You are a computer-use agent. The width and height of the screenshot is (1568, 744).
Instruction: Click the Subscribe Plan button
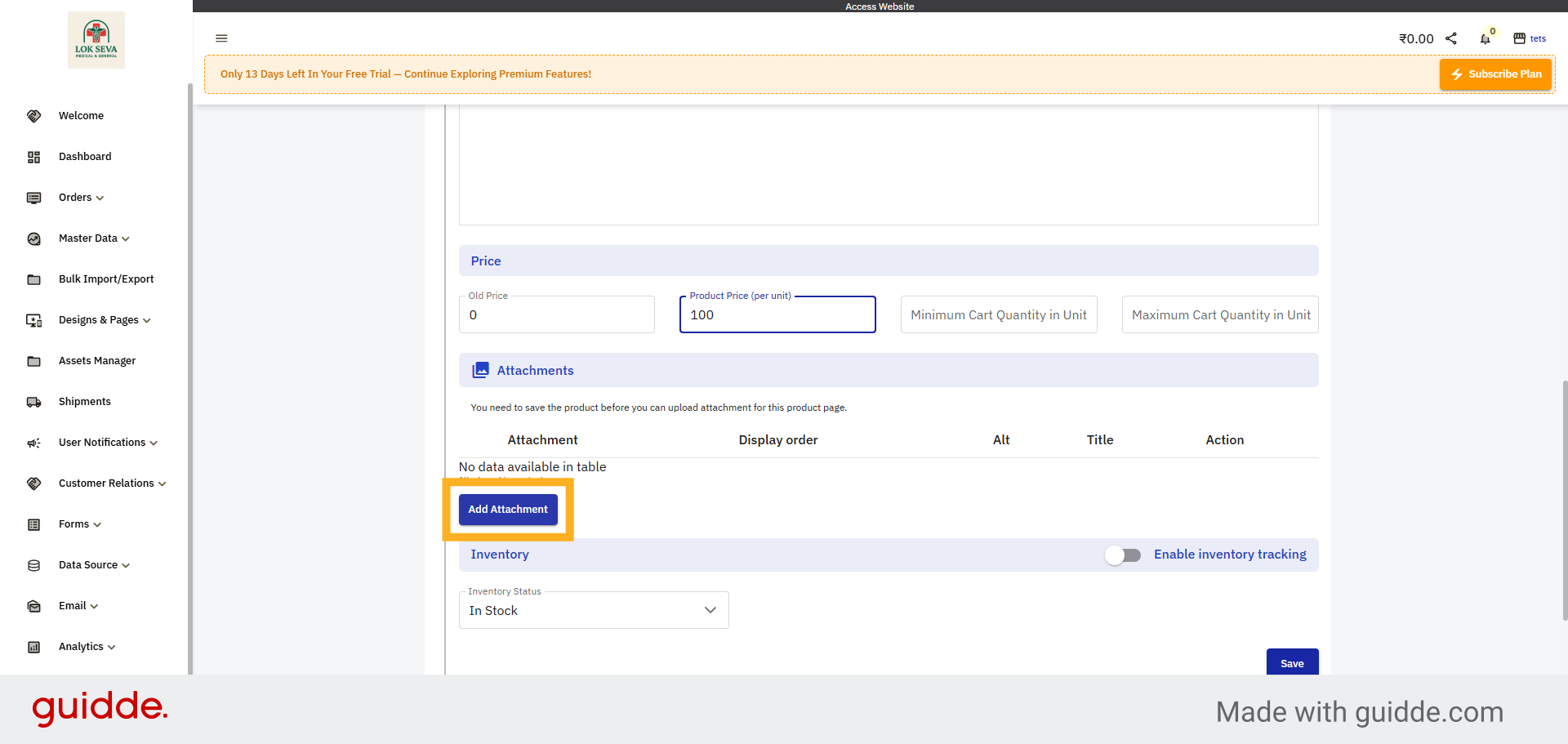(x=1495, y=74)
